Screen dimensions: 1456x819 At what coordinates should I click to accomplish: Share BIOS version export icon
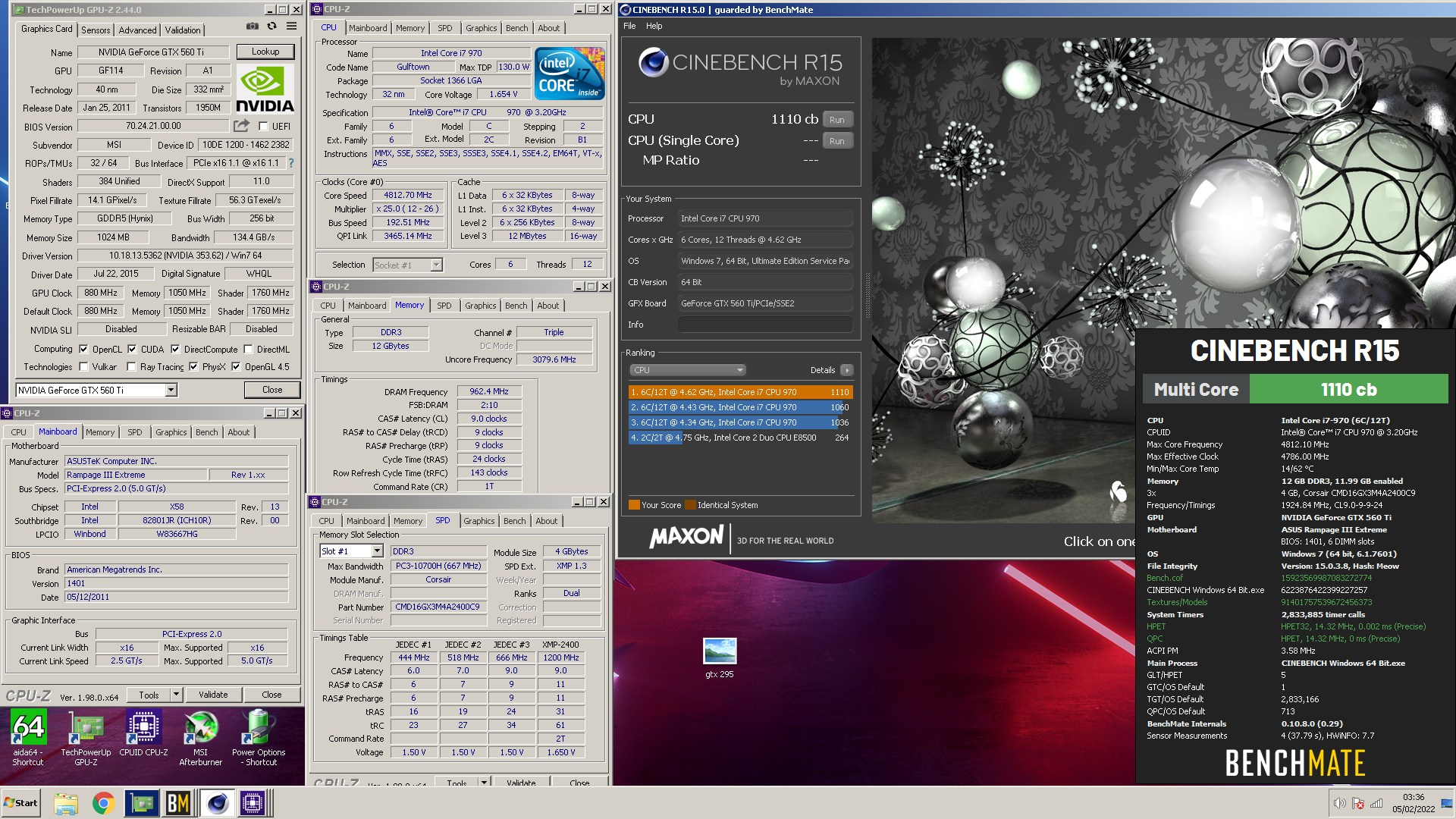(x=241, y=126)
